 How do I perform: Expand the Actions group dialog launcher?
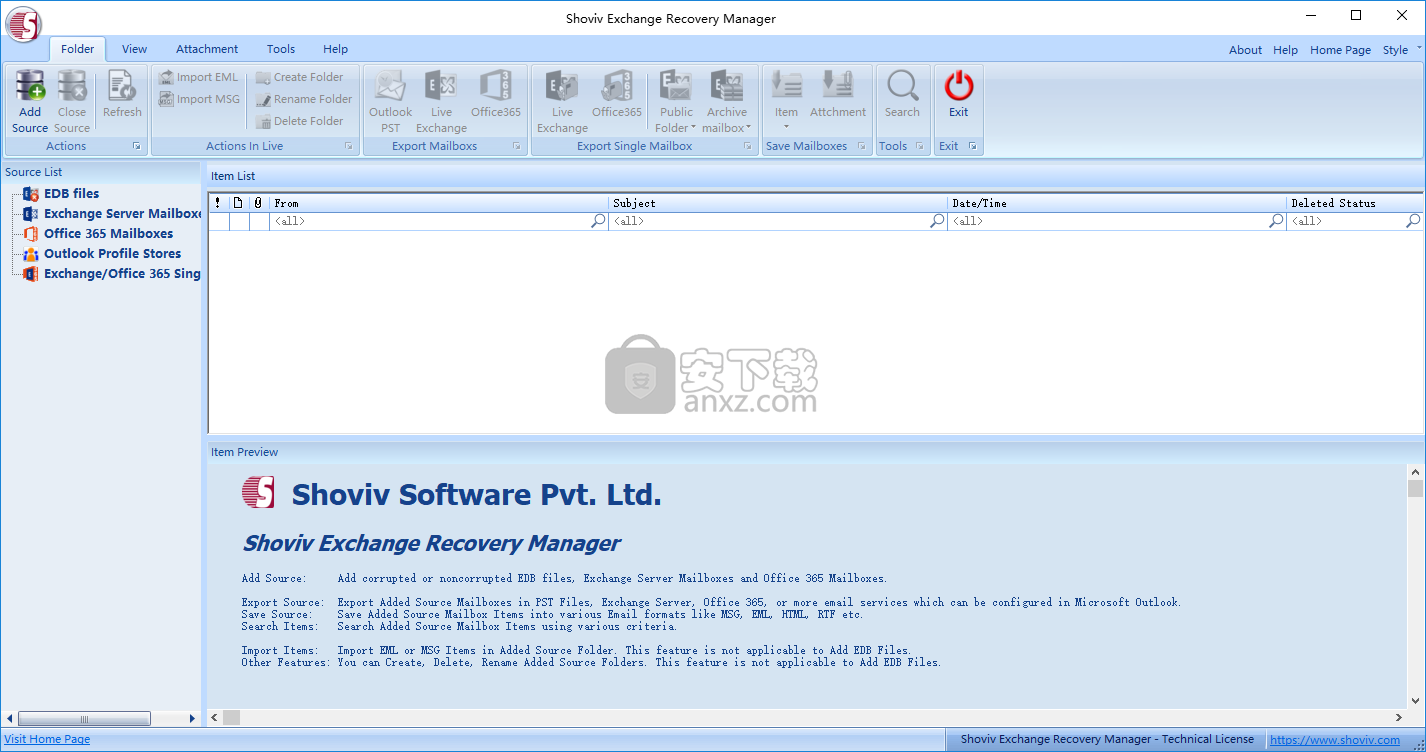pos(136,147)
